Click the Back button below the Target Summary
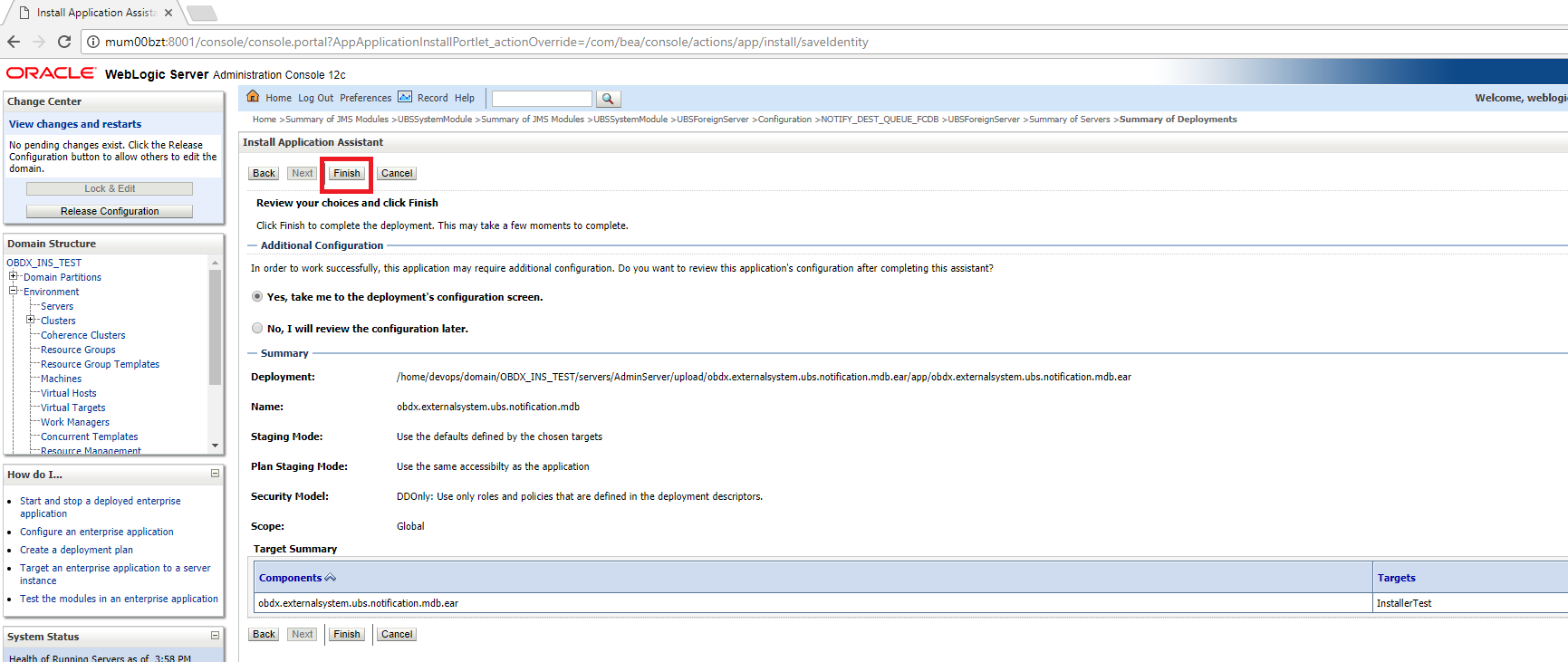Screen dimensions: 1568x662 coord(264,634)
